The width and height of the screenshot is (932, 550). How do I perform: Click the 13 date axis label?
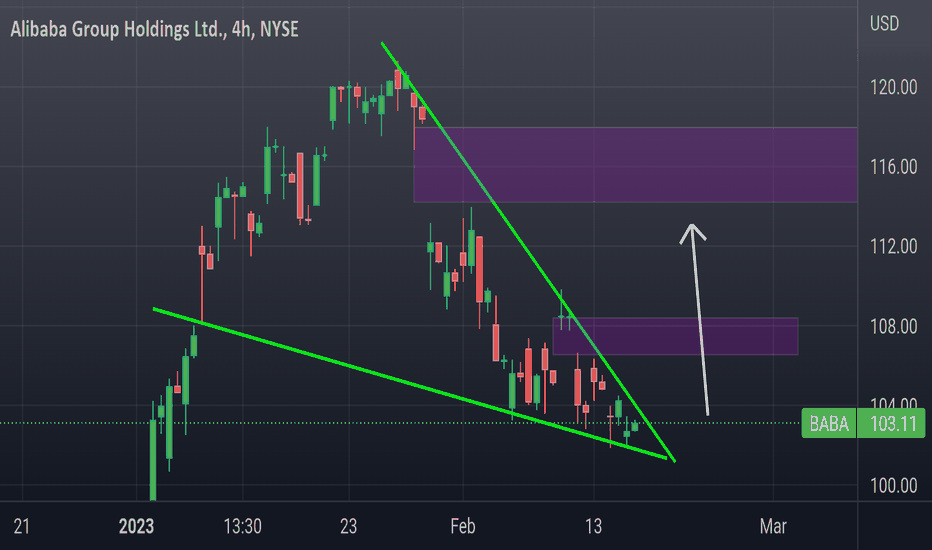(593, 526)
